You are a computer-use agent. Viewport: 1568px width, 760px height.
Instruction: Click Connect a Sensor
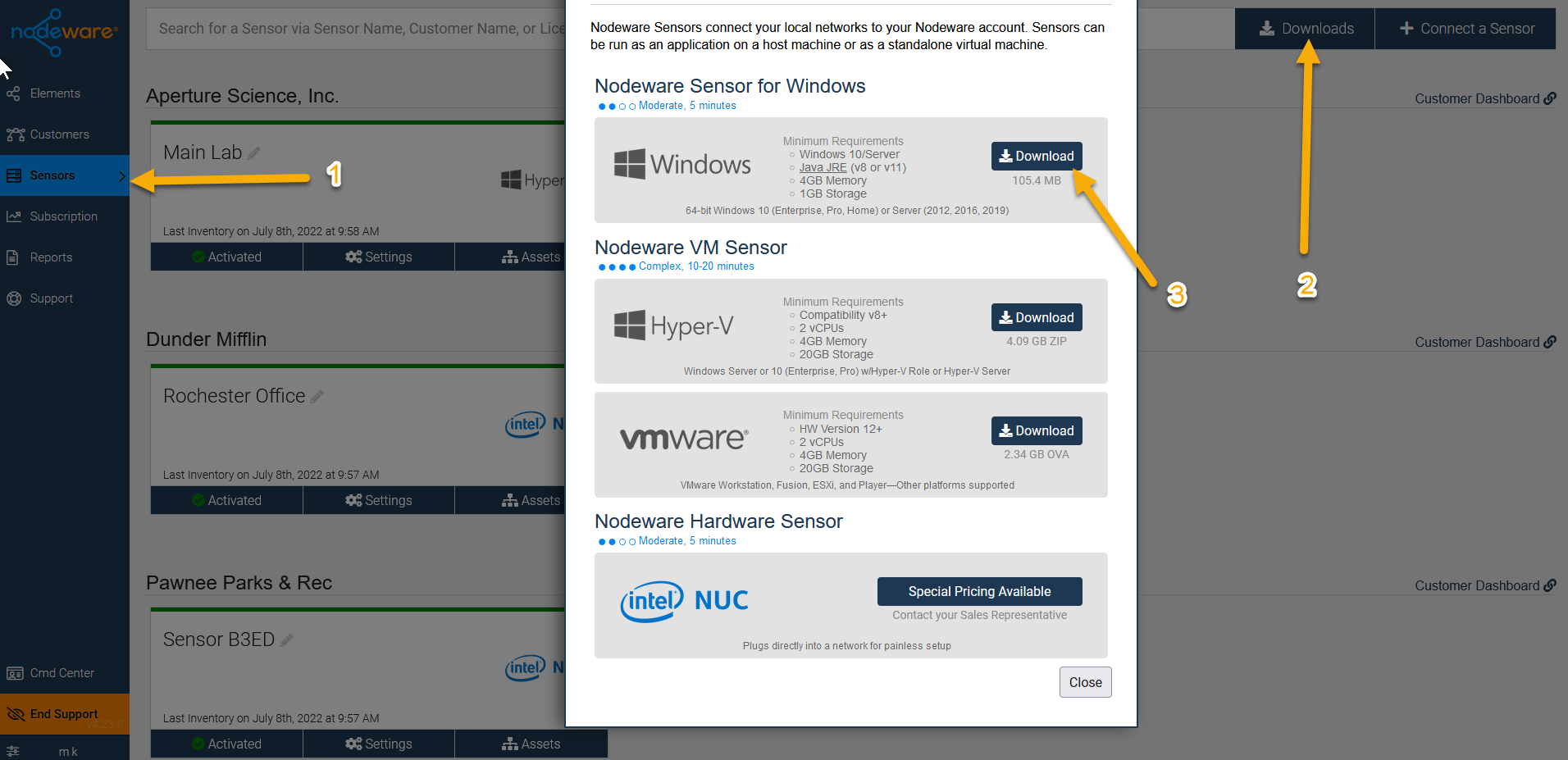[1465, 28]
